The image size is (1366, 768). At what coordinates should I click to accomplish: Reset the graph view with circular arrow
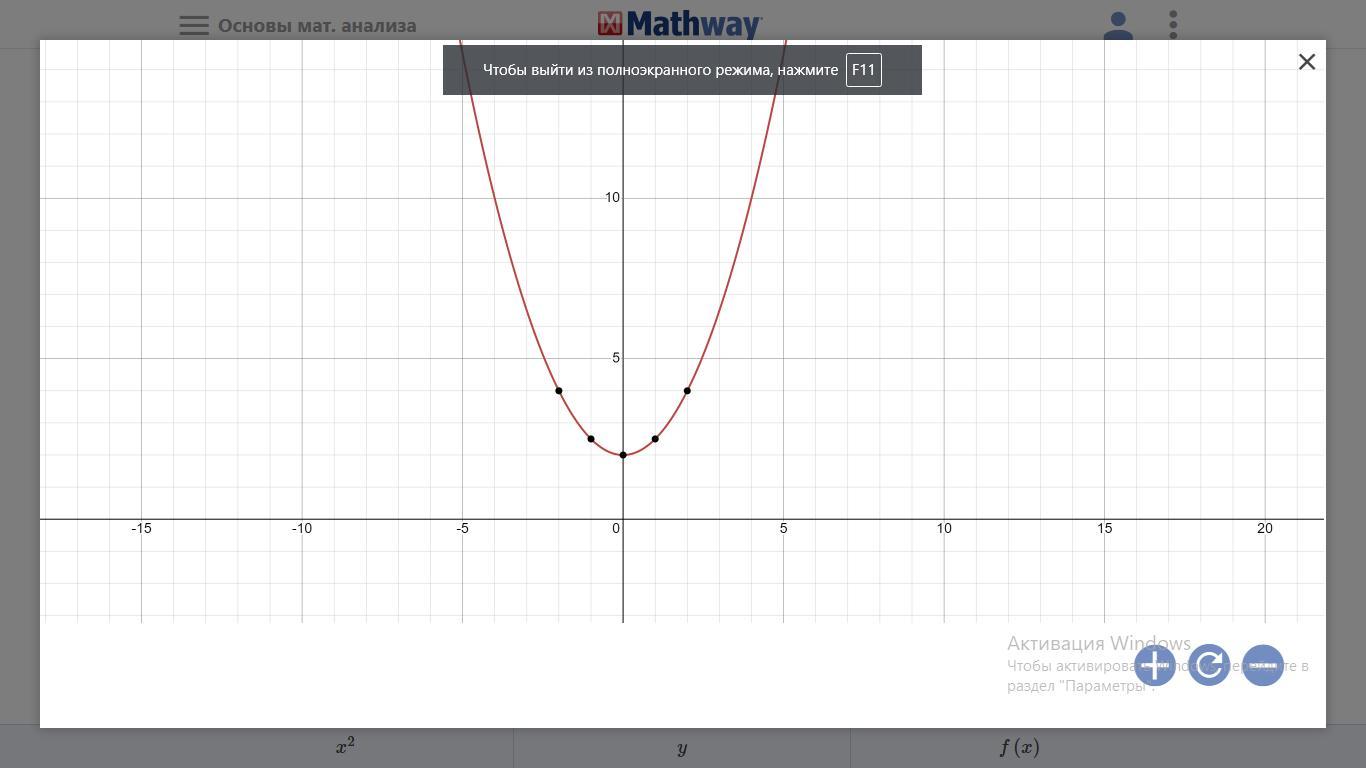1209,665
